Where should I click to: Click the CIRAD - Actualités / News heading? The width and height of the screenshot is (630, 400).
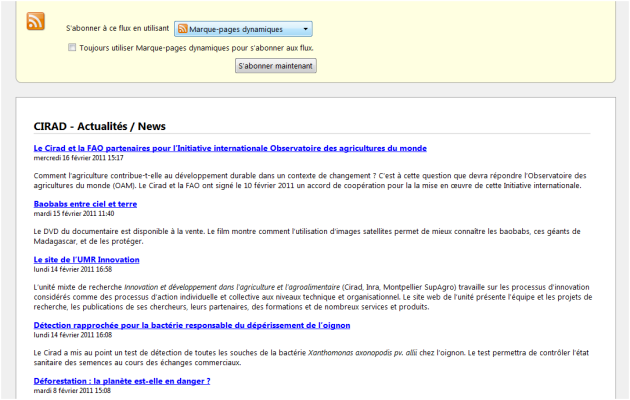coord(100,126)
